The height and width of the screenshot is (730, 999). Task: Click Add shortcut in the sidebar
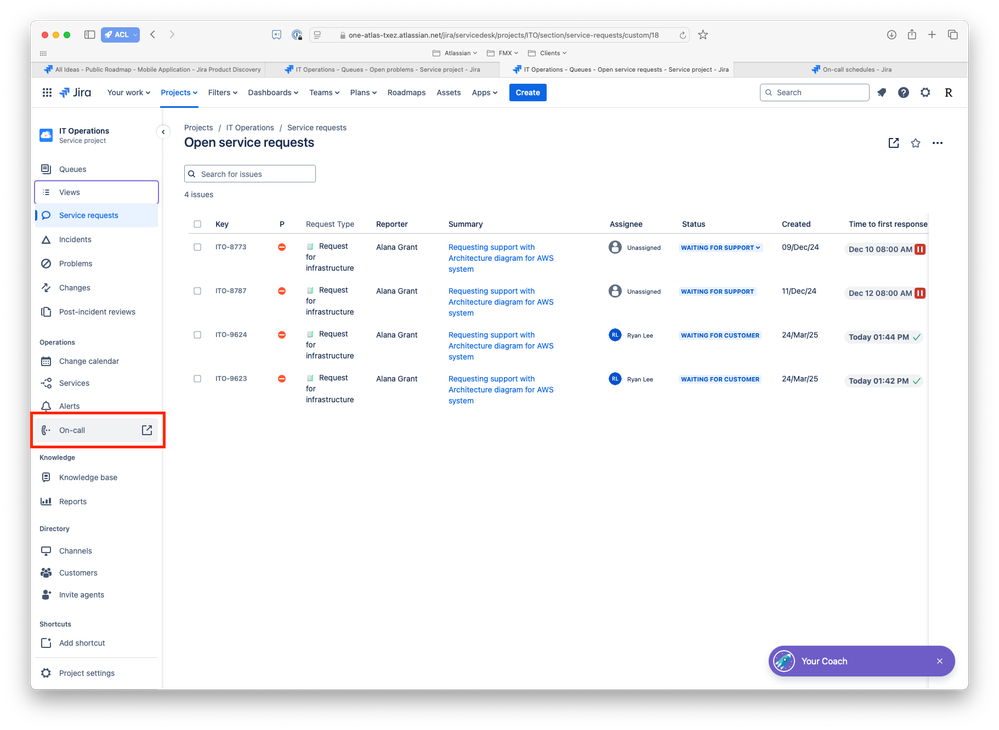point(96,643)
